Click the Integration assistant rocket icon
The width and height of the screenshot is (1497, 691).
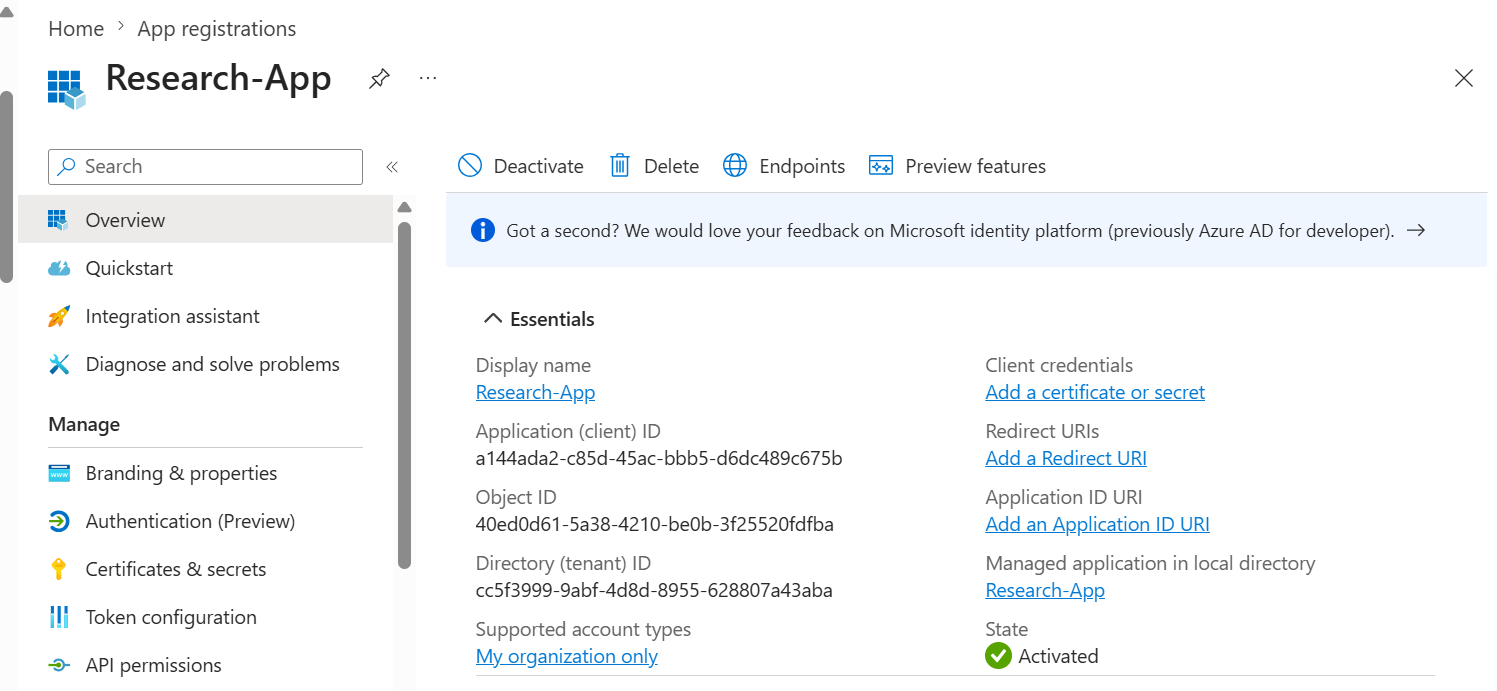click(x=59, y=316)
